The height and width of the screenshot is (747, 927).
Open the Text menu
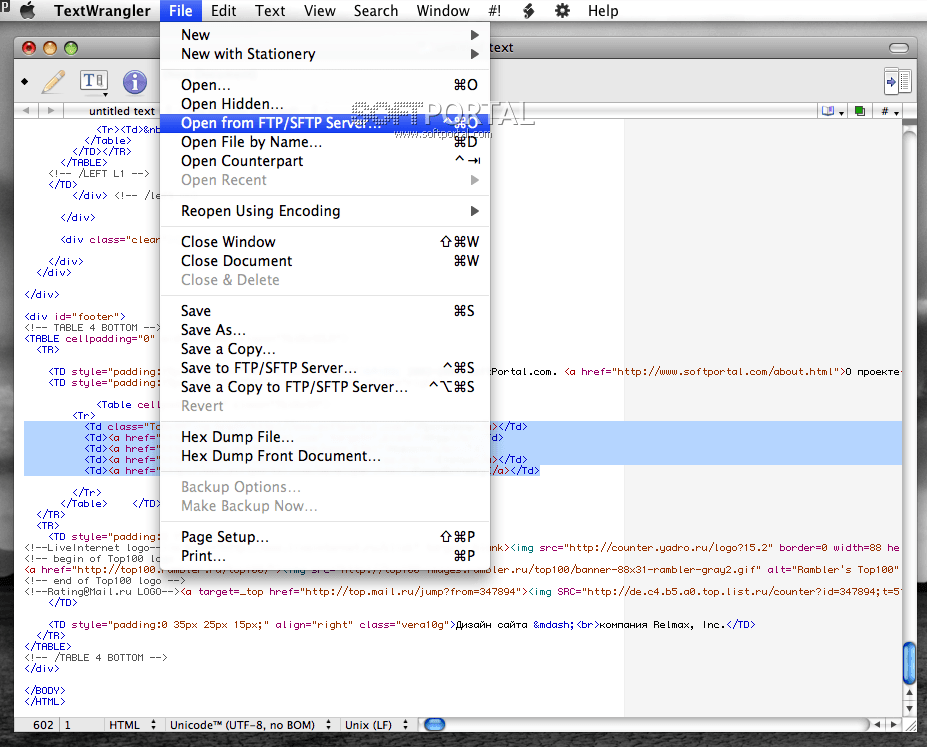click(270, 11)
